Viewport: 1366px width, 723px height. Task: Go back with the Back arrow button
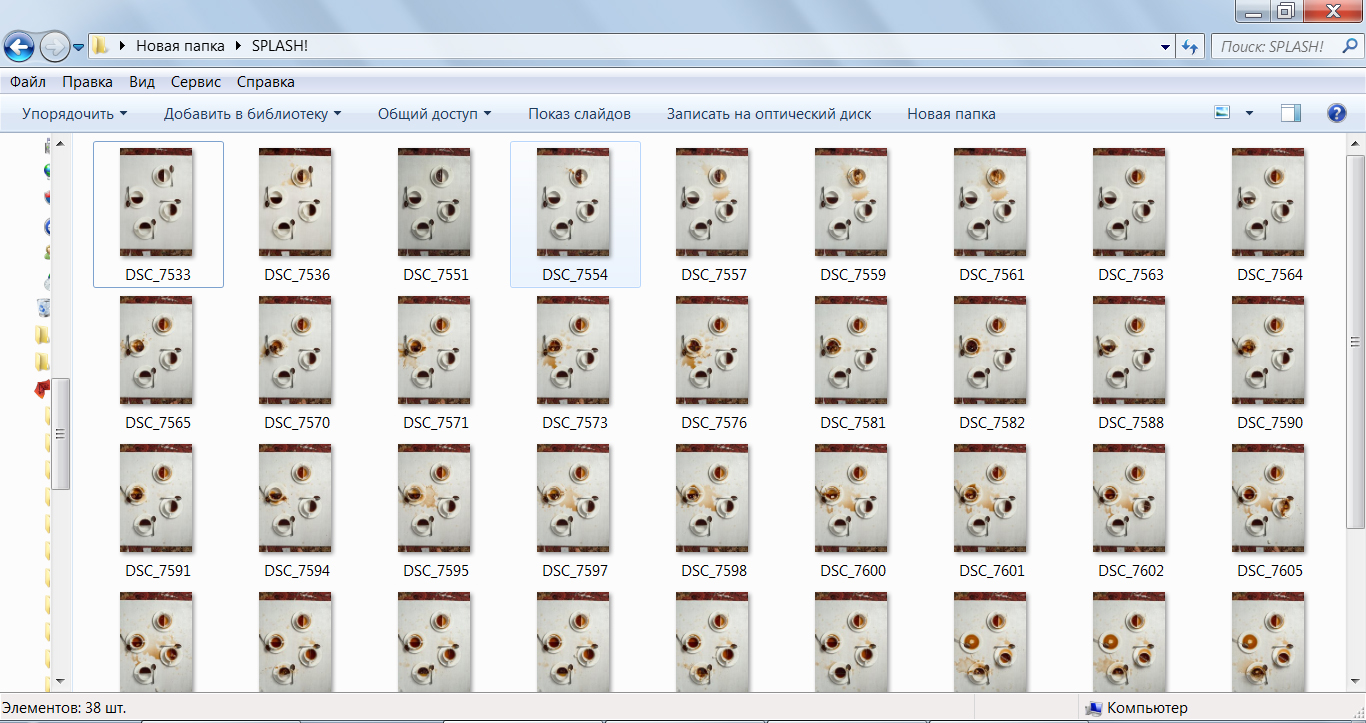[x=20, y=46]
